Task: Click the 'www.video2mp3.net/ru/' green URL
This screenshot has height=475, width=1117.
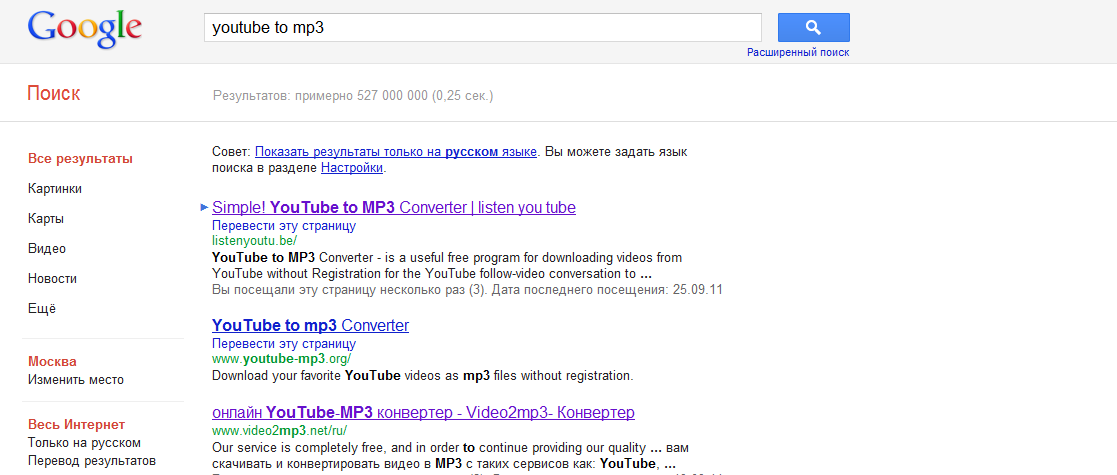Action: click(x=279, y=430)
